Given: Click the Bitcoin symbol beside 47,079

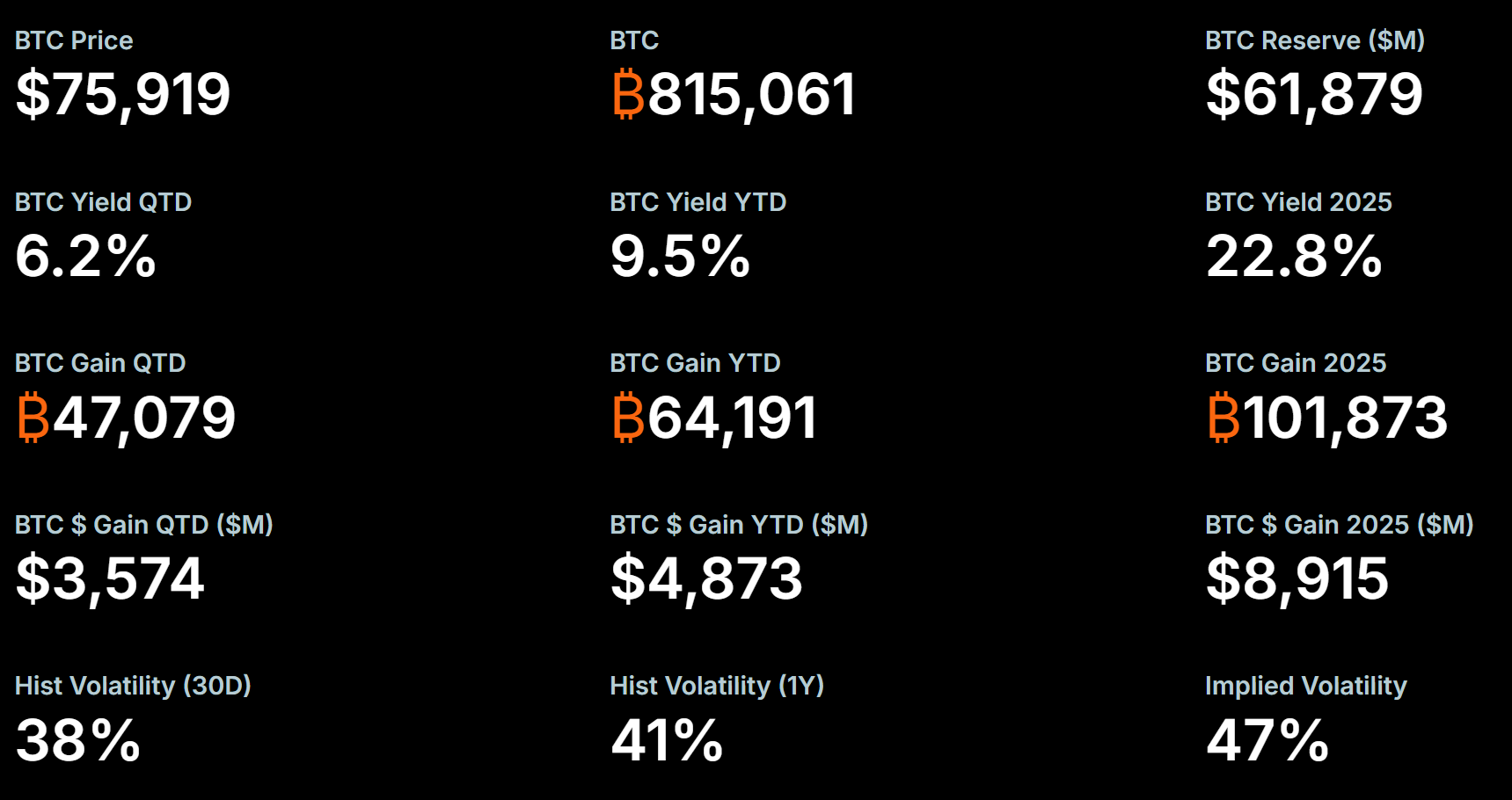Looking at the screenshot, I should click(33, 418).
